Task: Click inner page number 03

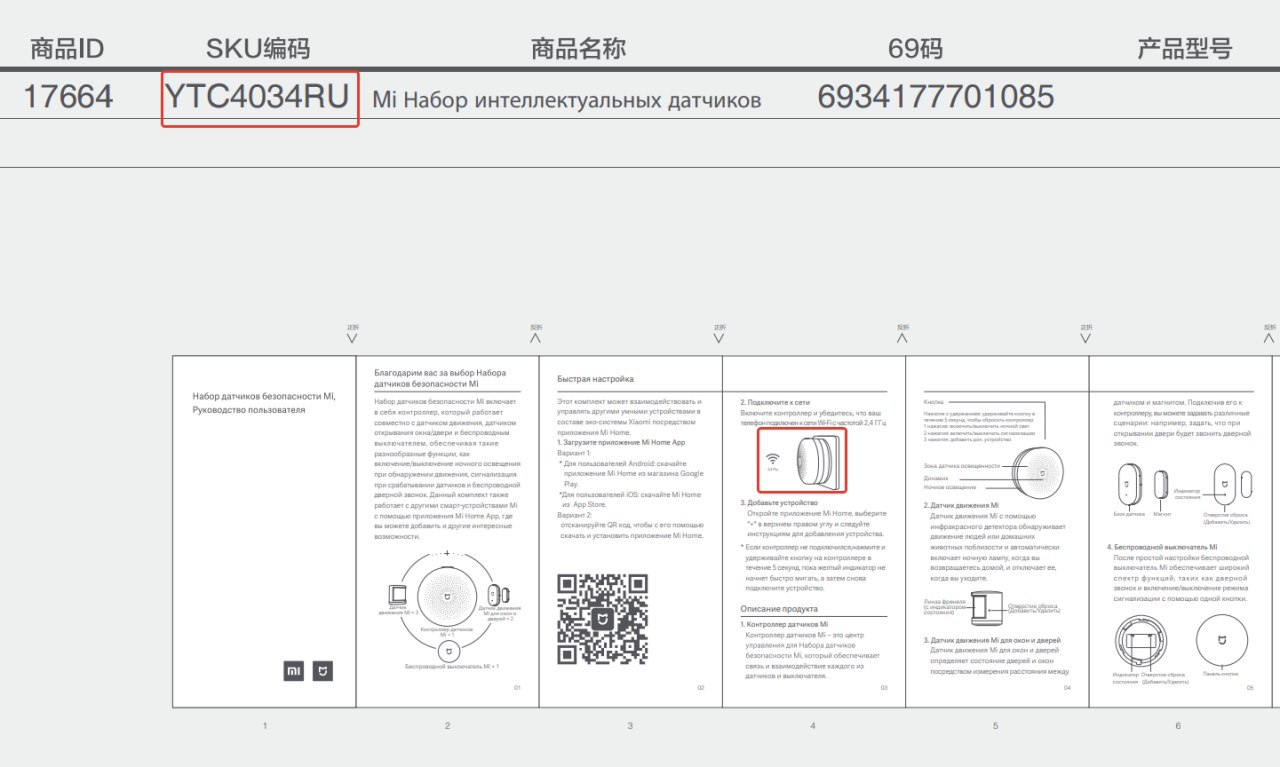Action: tap(884, 687)
